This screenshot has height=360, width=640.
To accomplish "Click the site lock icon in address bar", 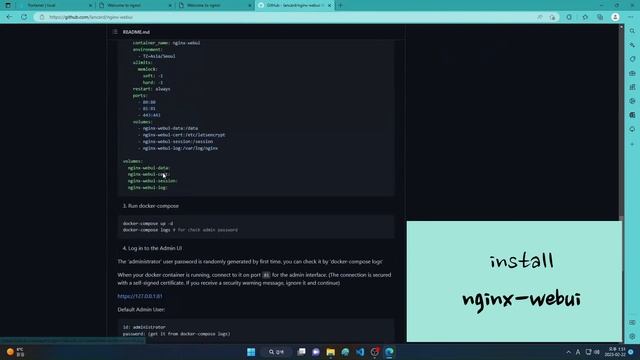I will tap(42, 17).
